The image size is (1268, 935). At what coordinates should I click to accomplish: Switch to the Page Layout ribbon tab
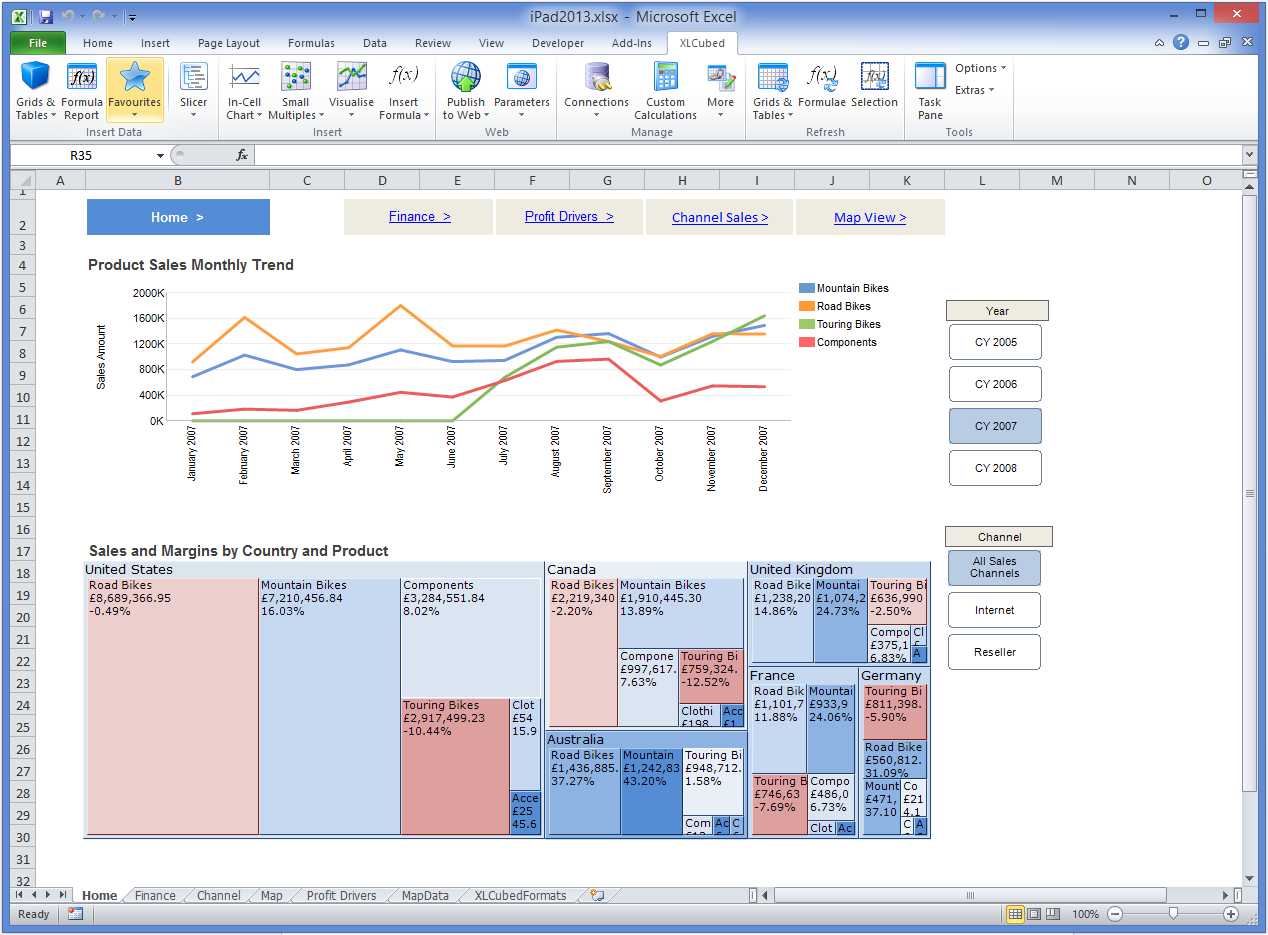[228, 43]
